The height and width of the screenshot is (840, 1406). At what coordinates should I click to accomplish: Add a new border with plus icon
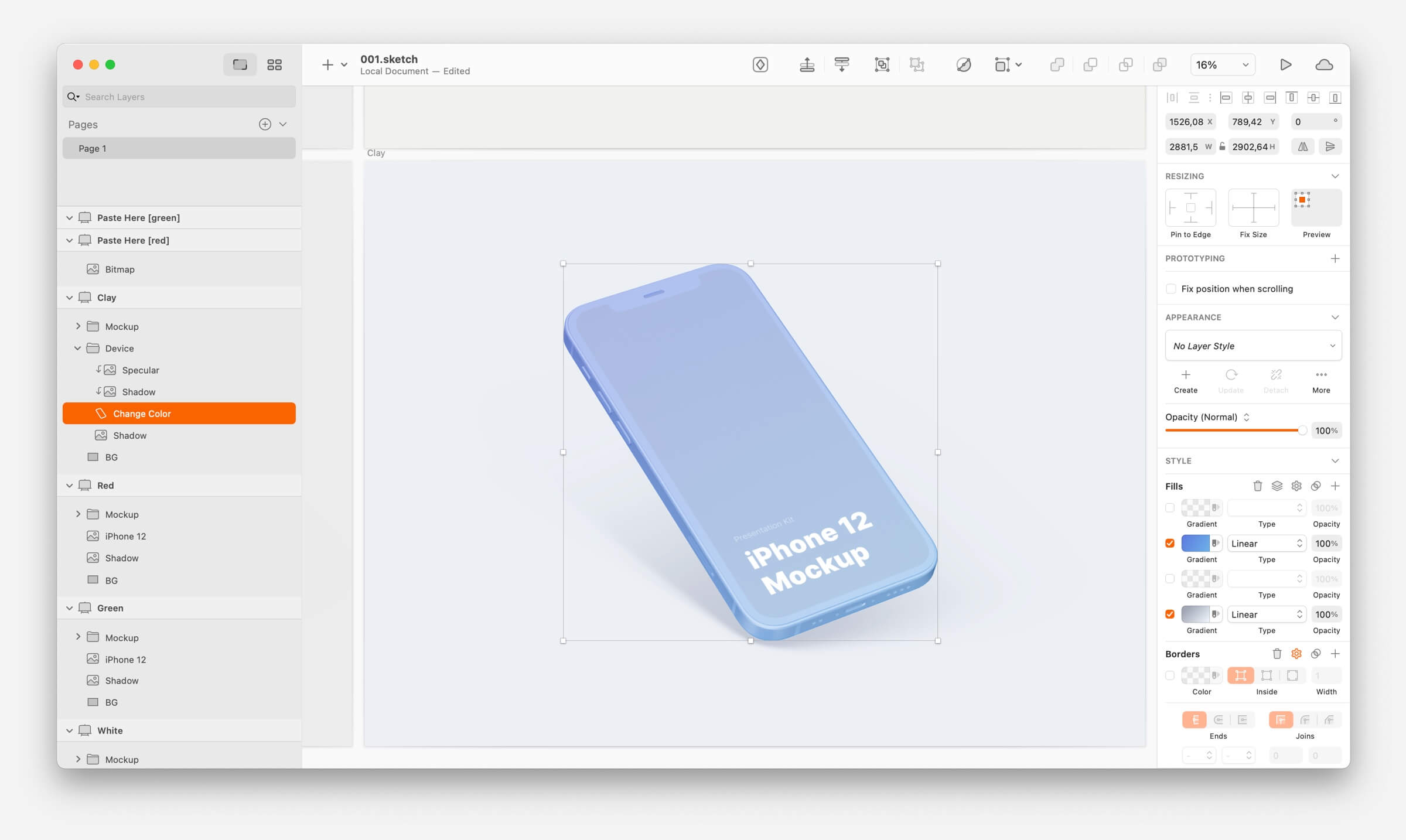(x=1335, y=653)
